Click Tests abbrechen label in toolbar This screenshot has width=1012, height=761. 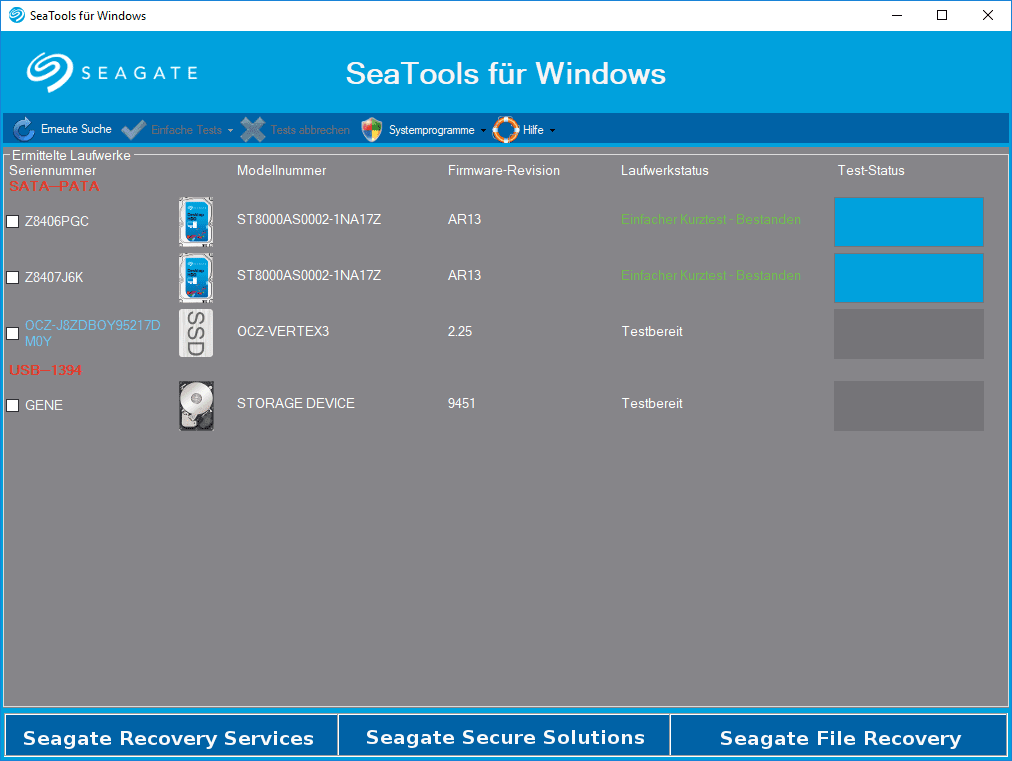pyautogui.click(x=310, y=130)
